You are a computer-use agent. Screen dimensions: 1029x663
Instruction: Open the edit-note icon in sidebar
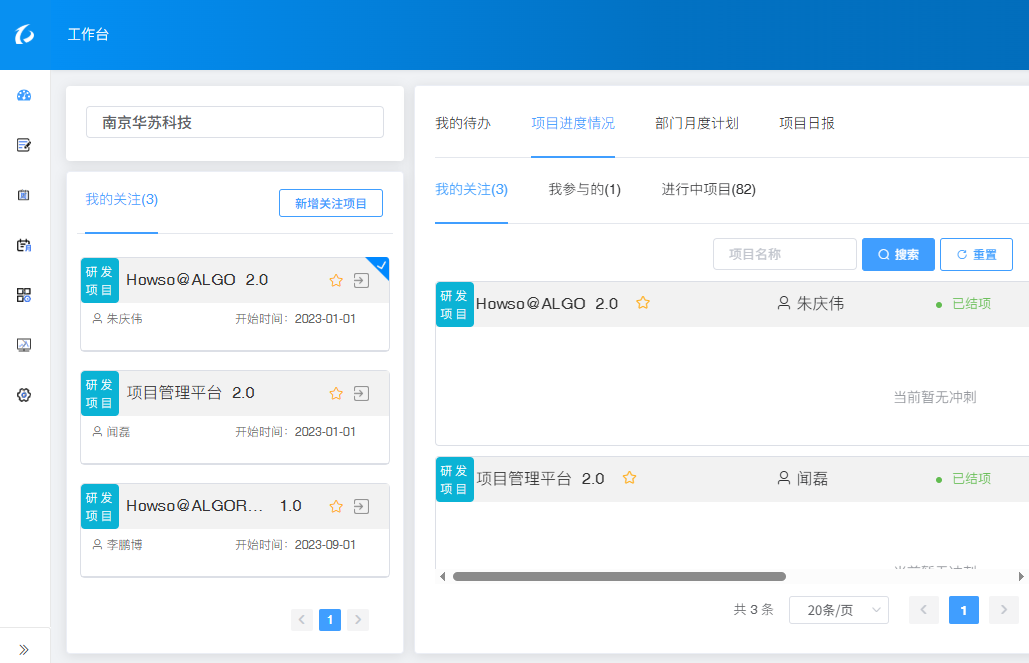pyautogui.click(x=24, y=145)
